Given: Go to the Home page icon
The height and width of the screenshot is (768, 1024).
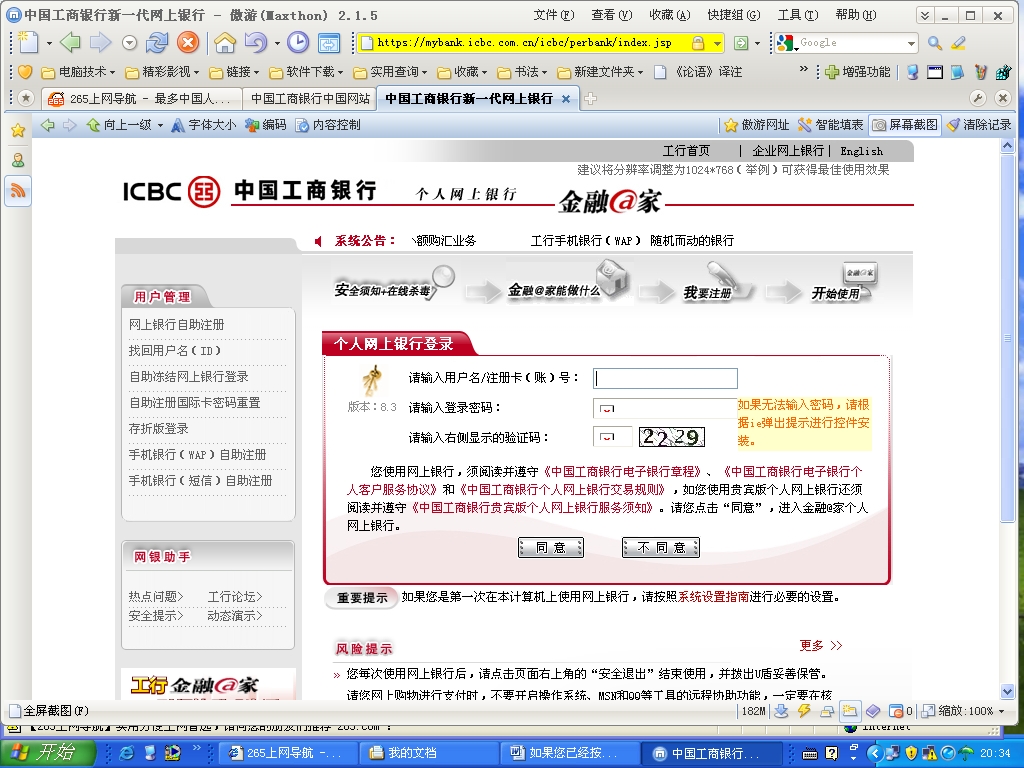Looking at the screenshot, I should point(225,42).
